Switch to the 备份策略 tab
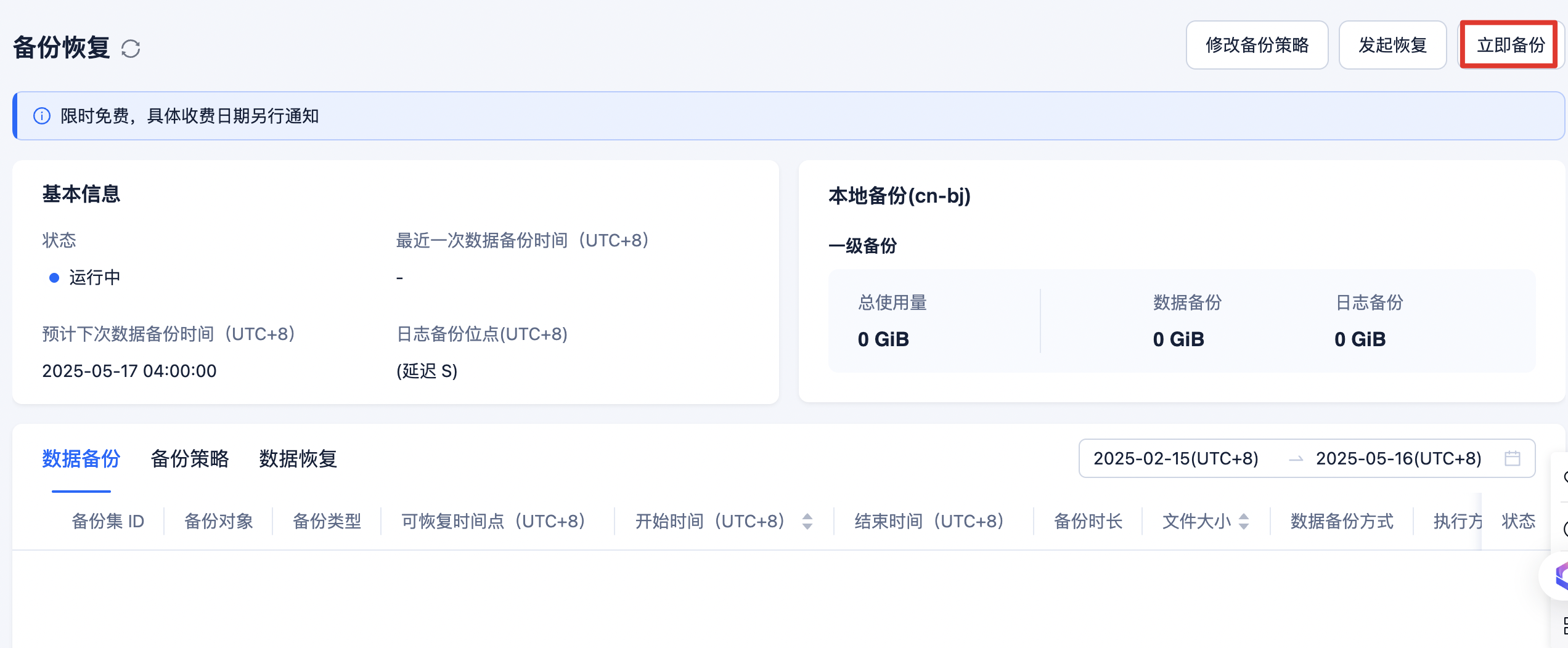The image size is (1568, 648). pyautogui.click(x=189, y=459)
